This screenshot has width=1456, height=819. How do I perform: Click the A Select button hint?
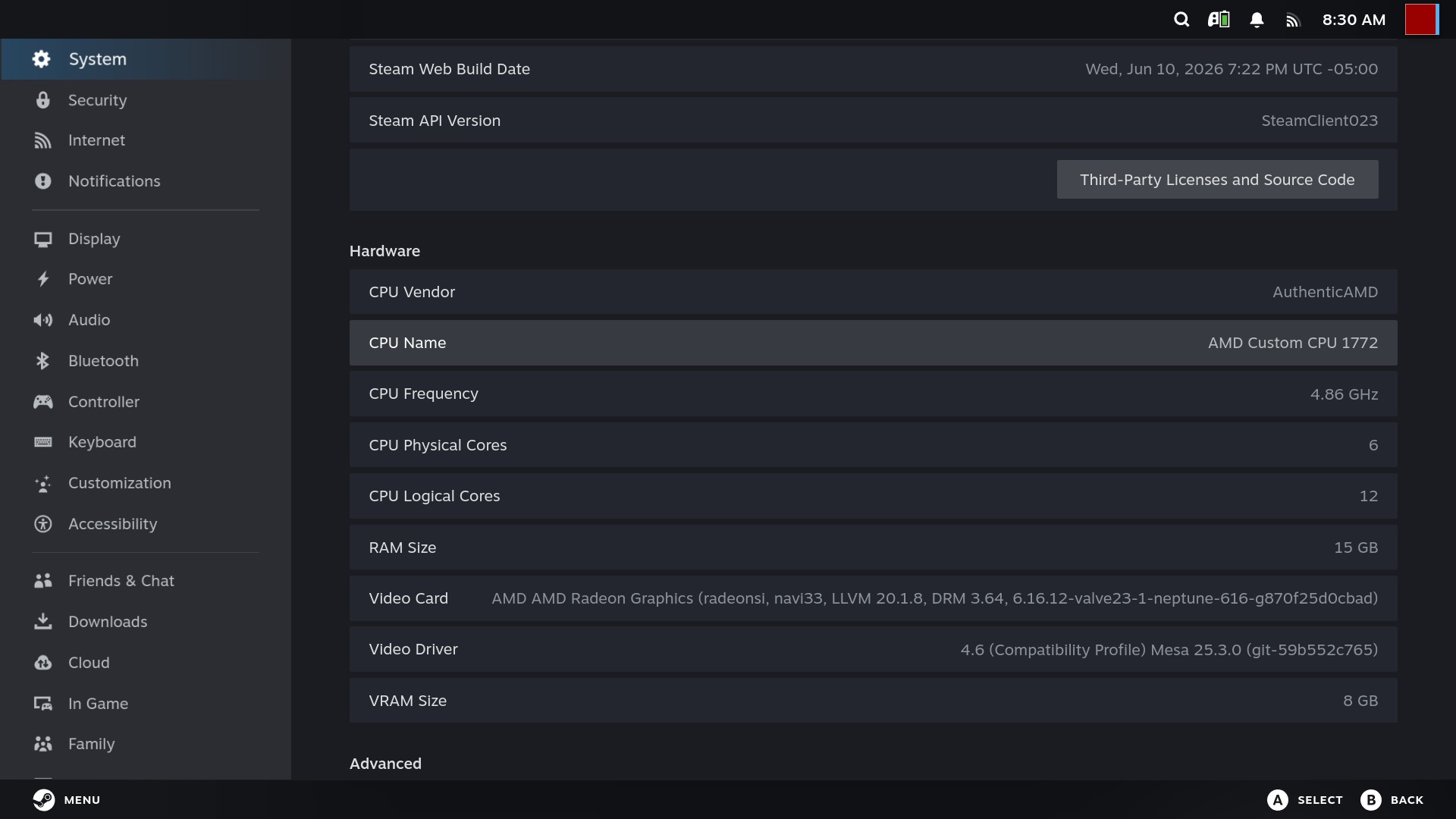pos(1304,799)
